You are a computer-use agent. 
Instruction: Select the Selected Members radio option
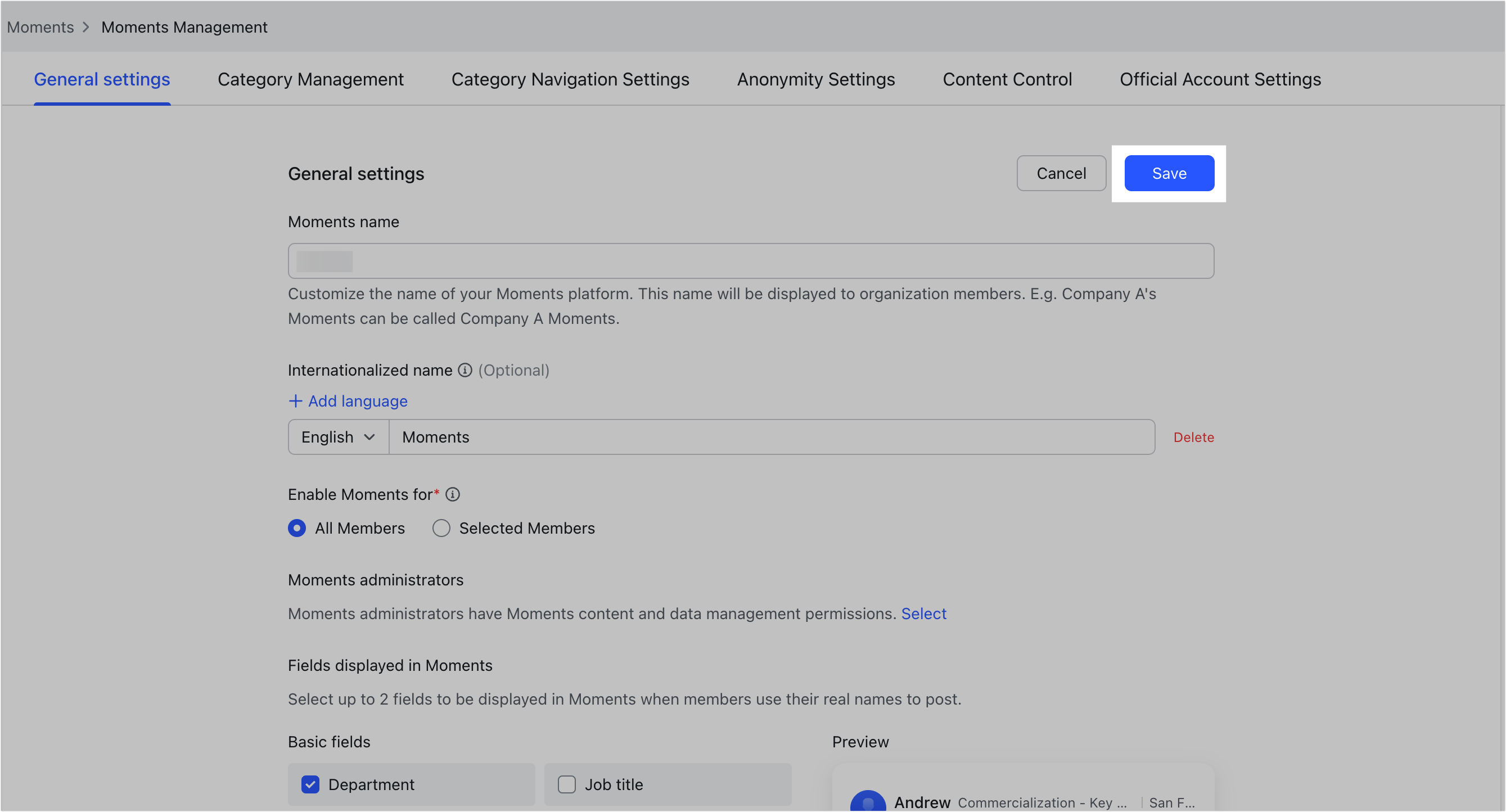441,529
